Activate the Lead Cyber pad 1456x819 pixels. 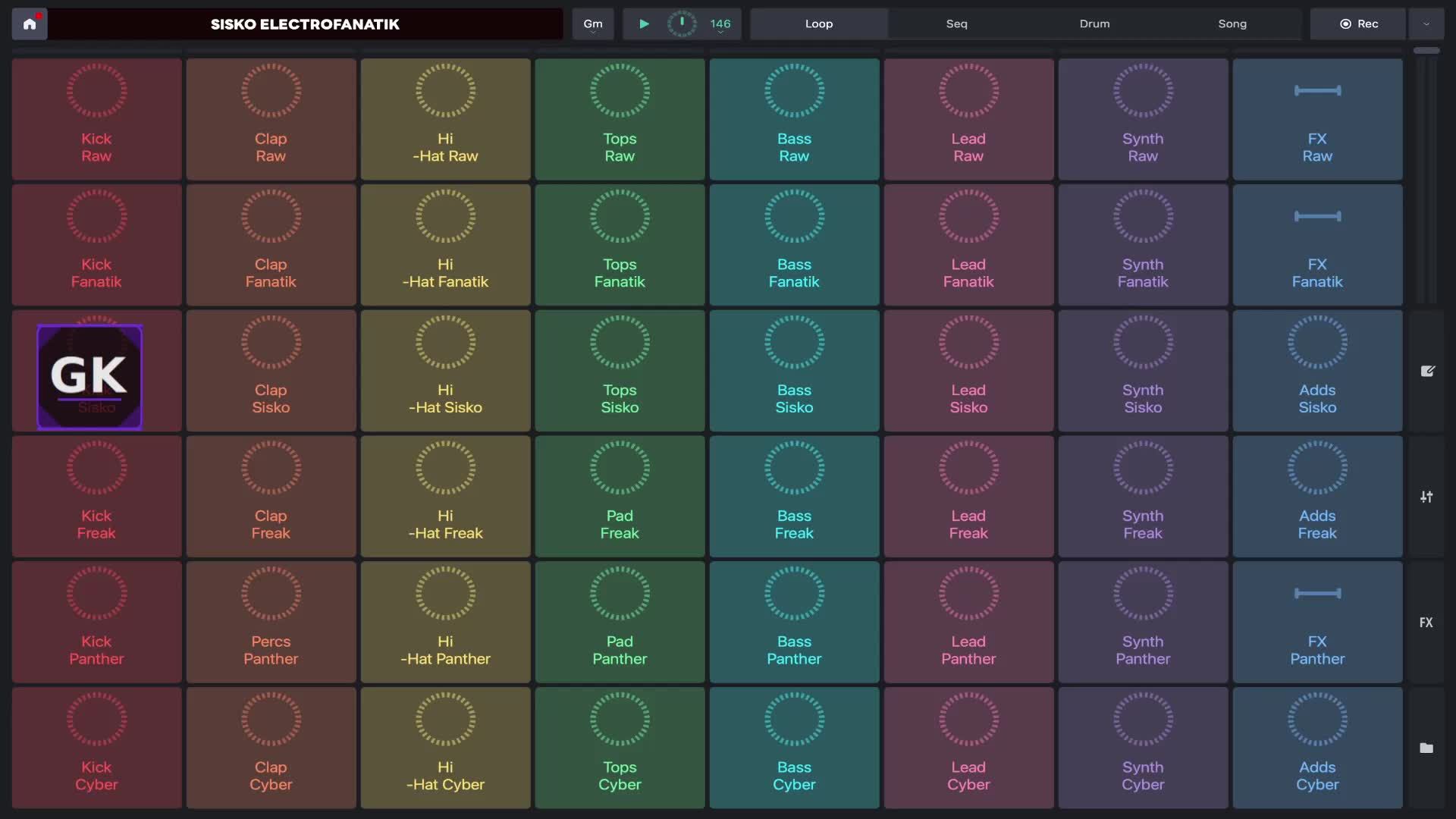969,748
